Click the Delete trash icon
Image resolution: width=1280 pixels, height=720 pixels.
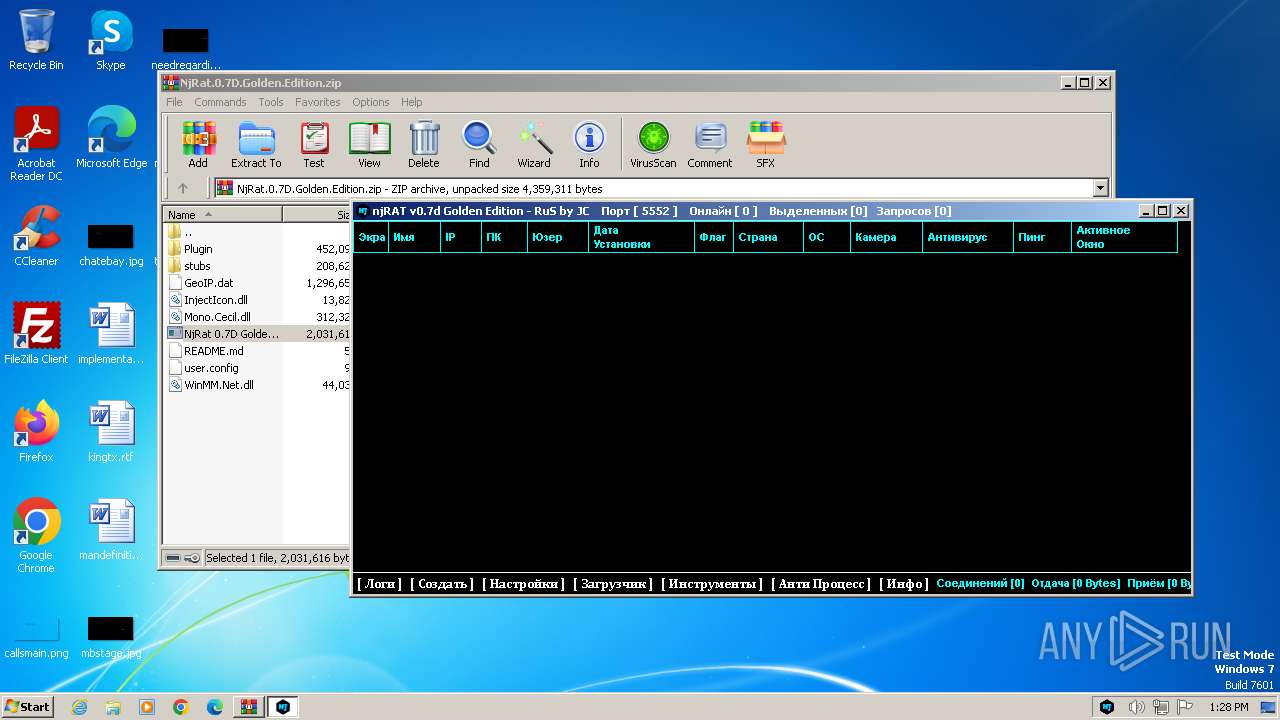(x=424, y=144)
